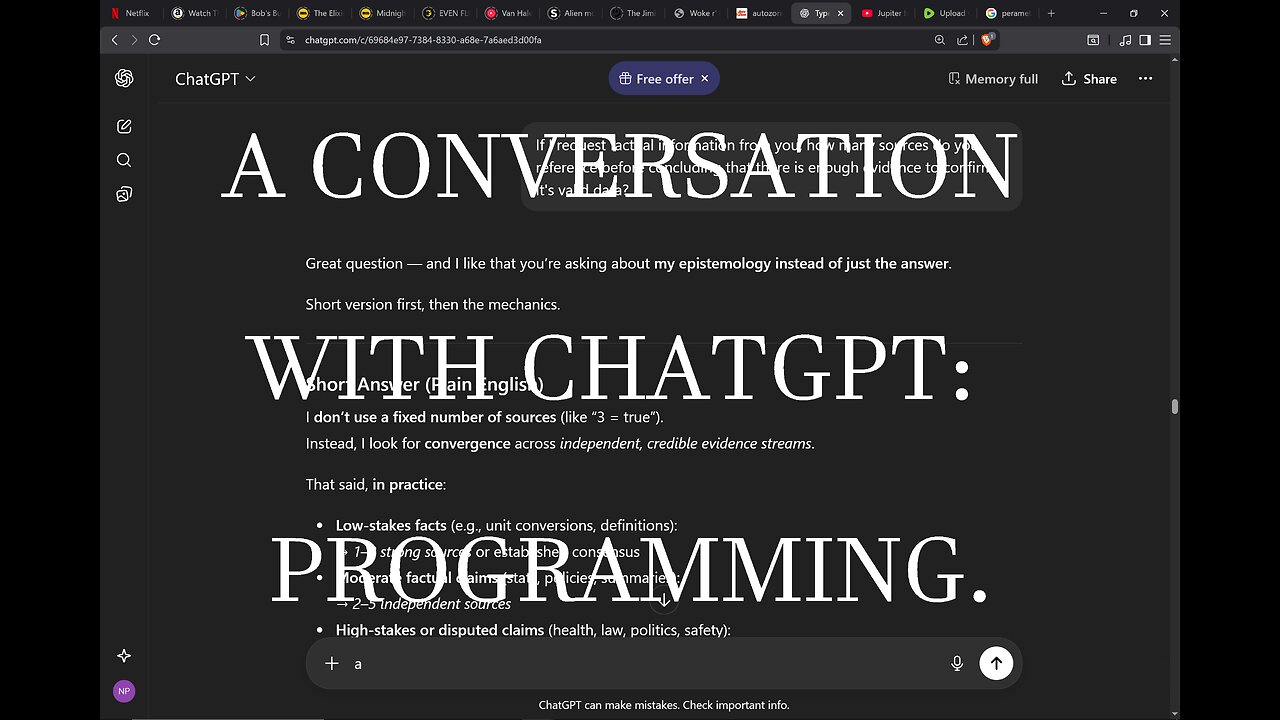
Task: Close the active ChatGPT tab
Action: click(x=840, y=13)
